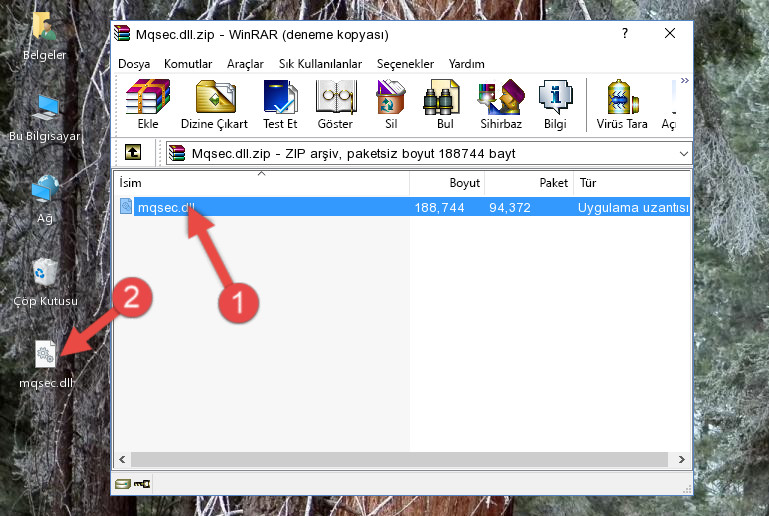The height and width of the screenshot is (516, 769).
Task: Click the Sil delete icon
Action: [391, 104]
